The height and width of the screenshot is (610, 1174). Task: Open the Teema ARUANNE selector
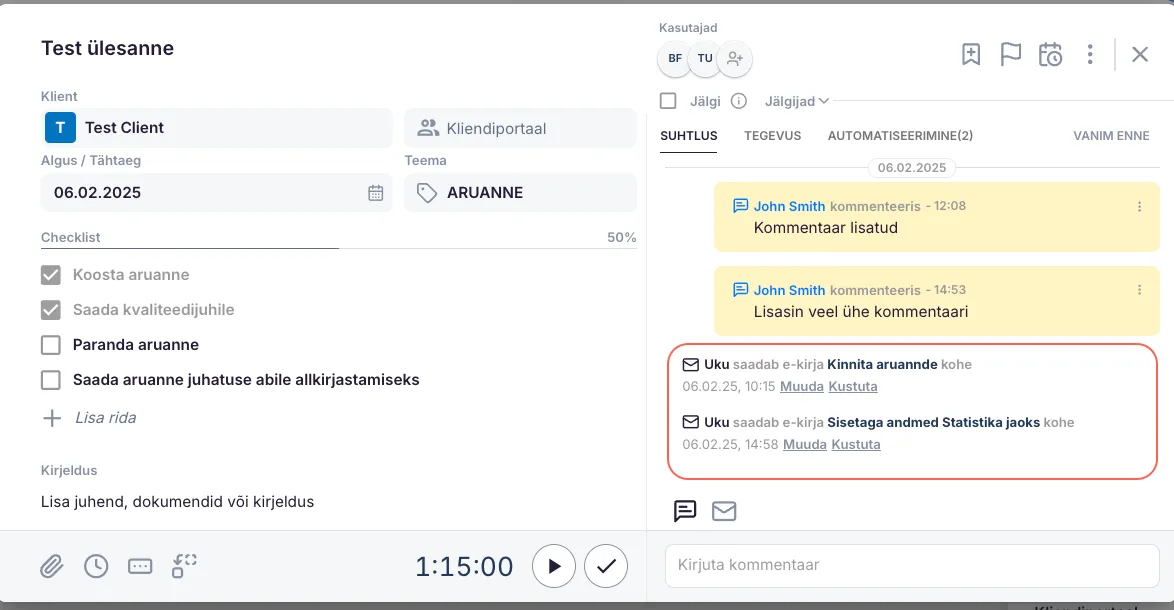[x=520, y=193]
